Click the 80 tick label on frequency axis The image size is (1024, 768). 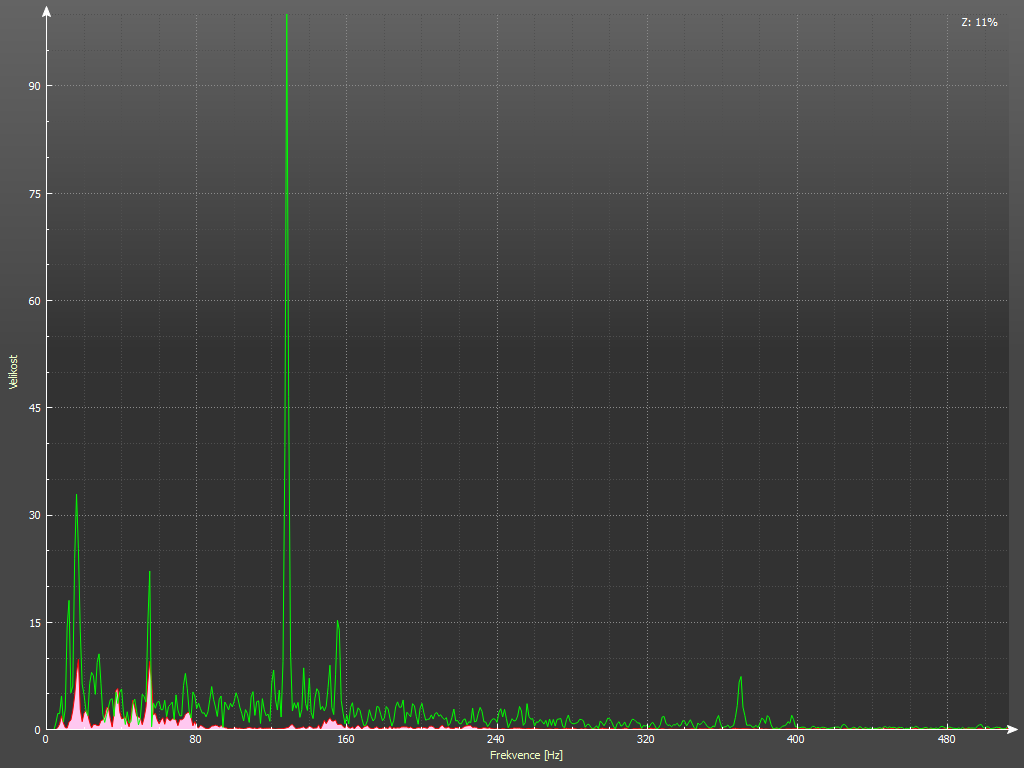pos(195,740)
